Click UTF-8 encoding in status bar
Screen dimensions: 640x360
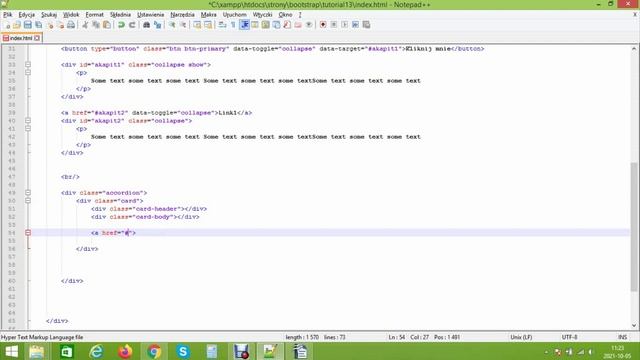[569, 337]
